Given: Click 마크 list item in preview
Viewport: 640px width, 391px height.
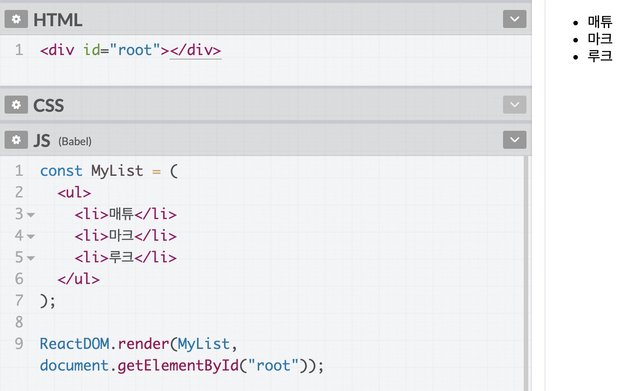Looking at the screenshot, I should [x=600, y=39].
